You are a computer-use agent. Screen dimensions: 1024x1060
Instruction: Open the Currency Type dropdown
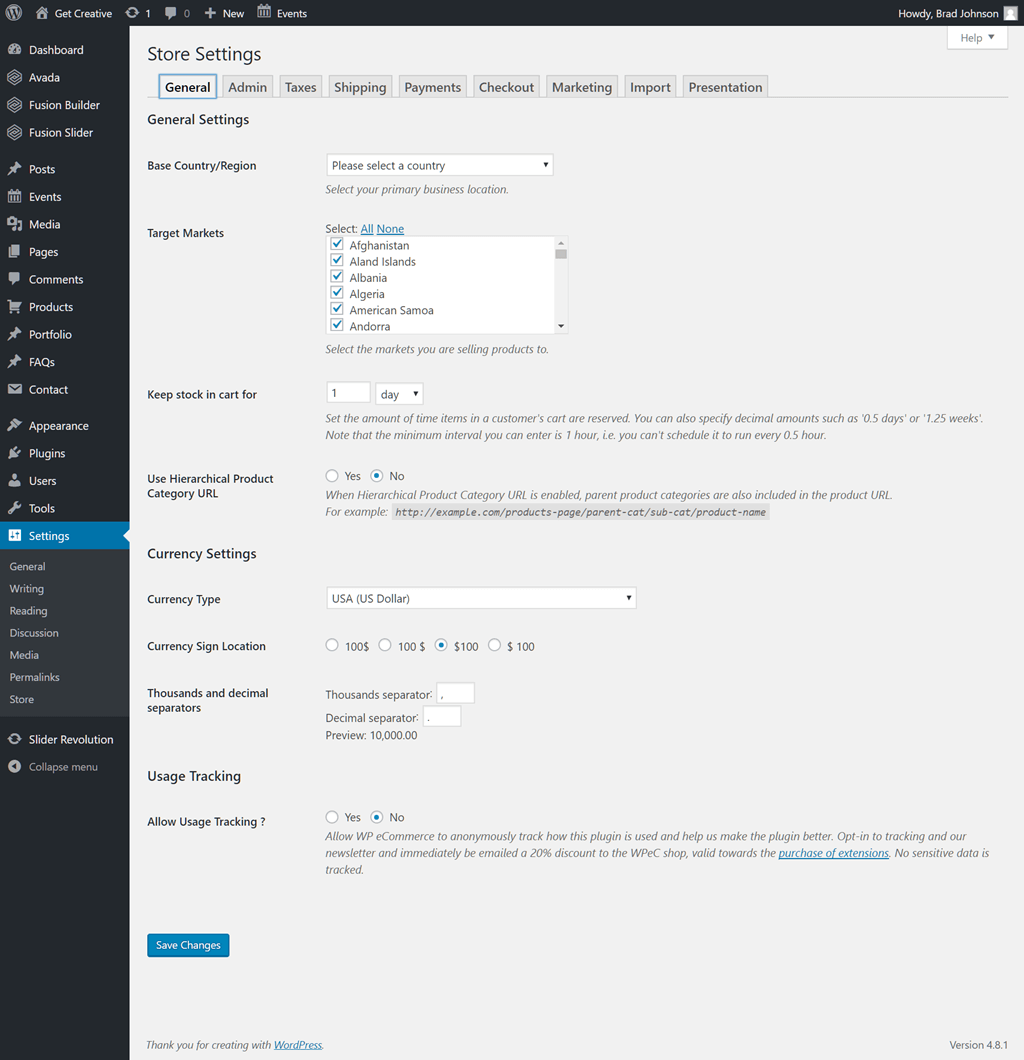481,598
